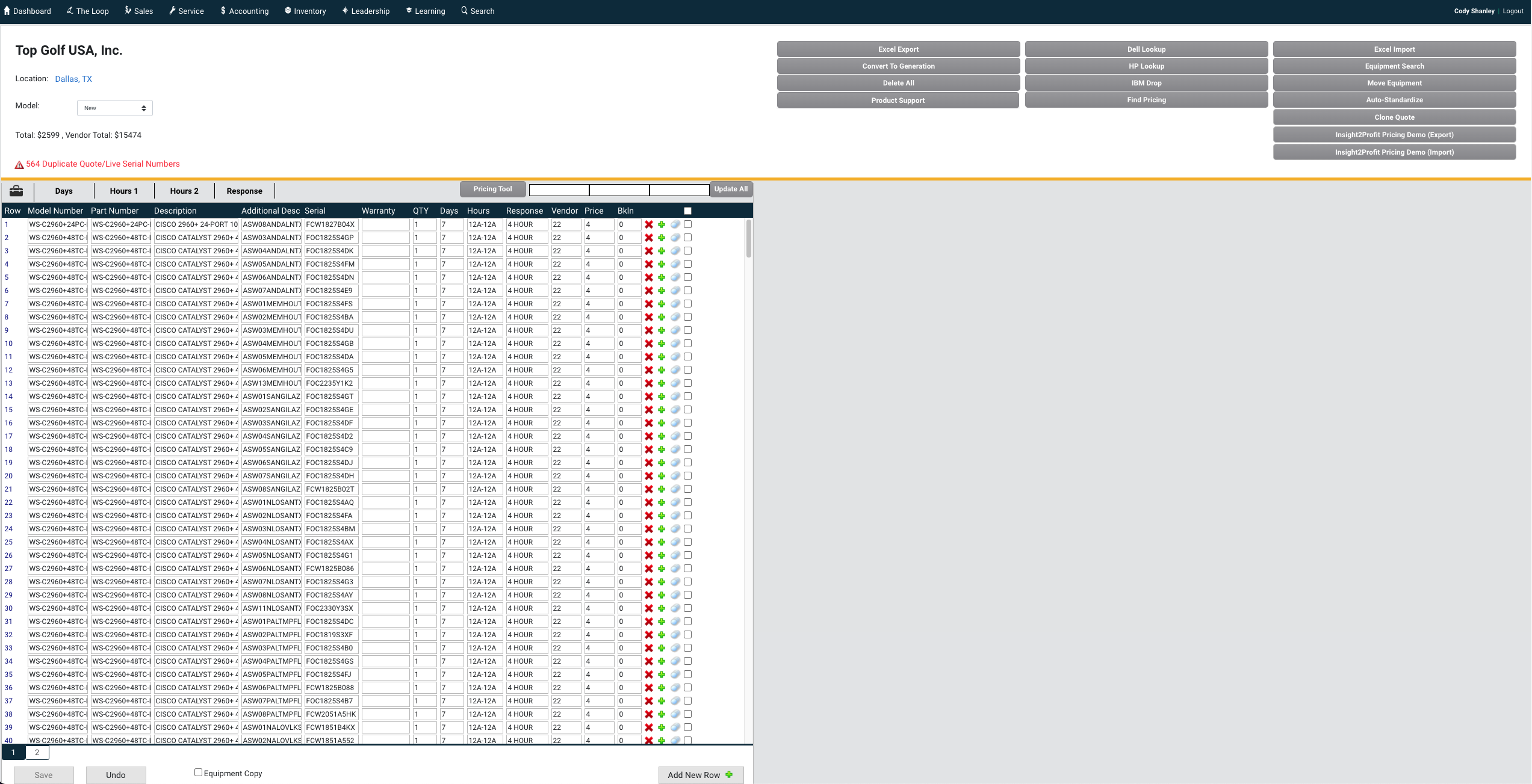Click green plus icon on row 5
The height and width of the screenshot is (784, 1532).
coord(662,277)
